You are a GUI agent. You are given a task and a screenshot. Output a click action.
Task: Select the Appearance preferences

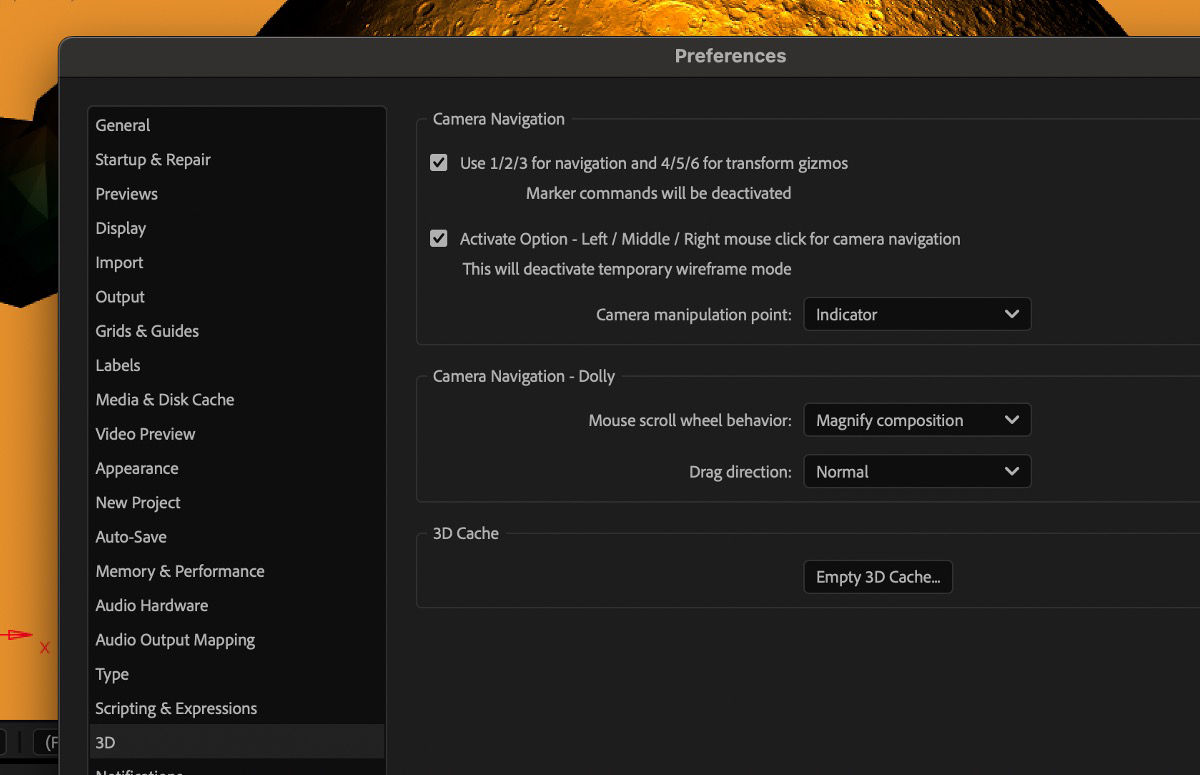coord(136,468)
